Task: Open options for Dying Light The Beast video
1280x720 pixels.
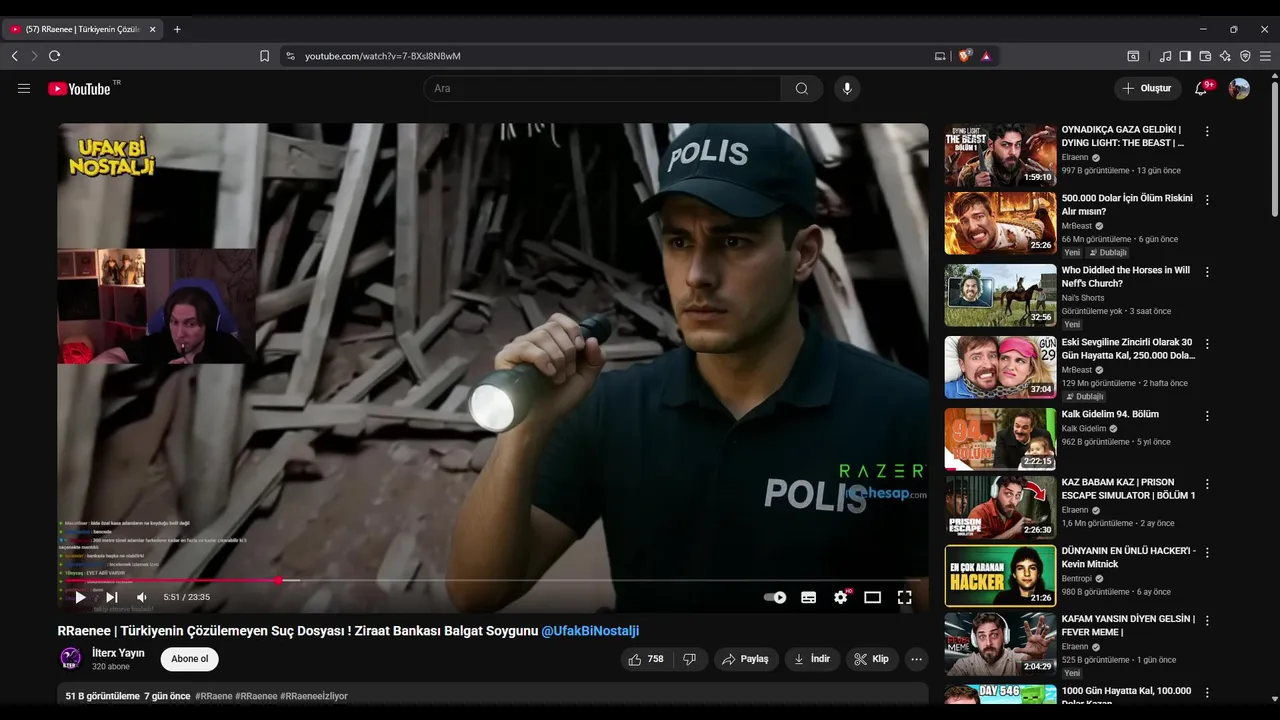Action: 1207,131
